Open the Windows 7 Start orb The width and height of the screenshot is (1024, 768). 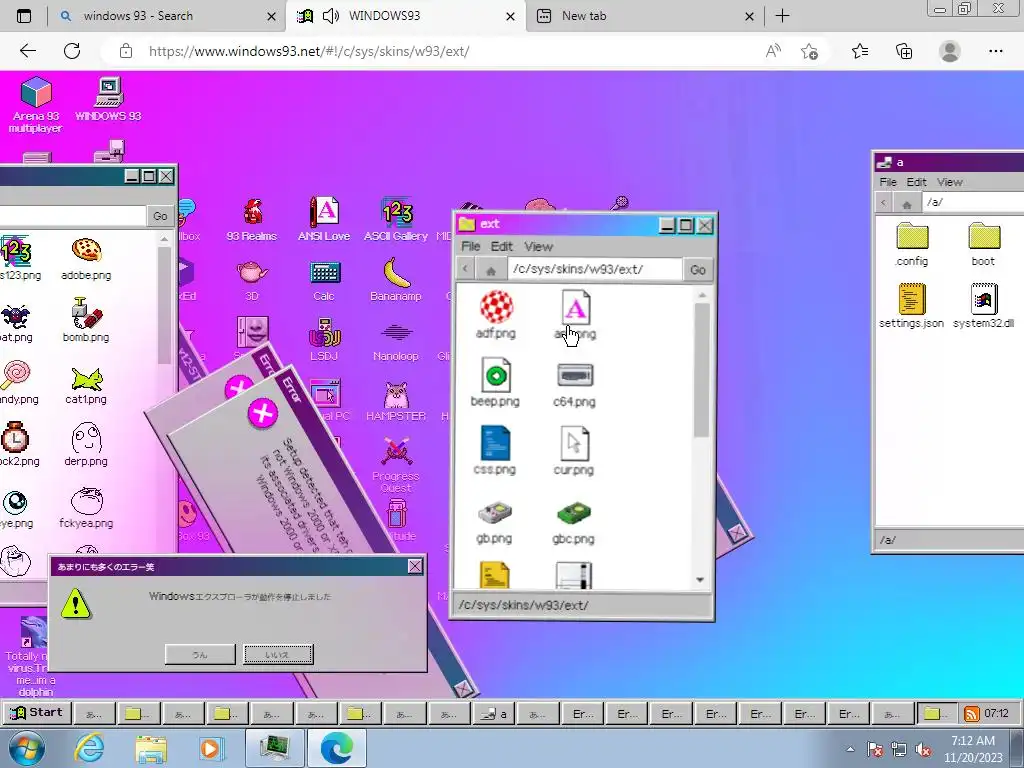[26, 748]
